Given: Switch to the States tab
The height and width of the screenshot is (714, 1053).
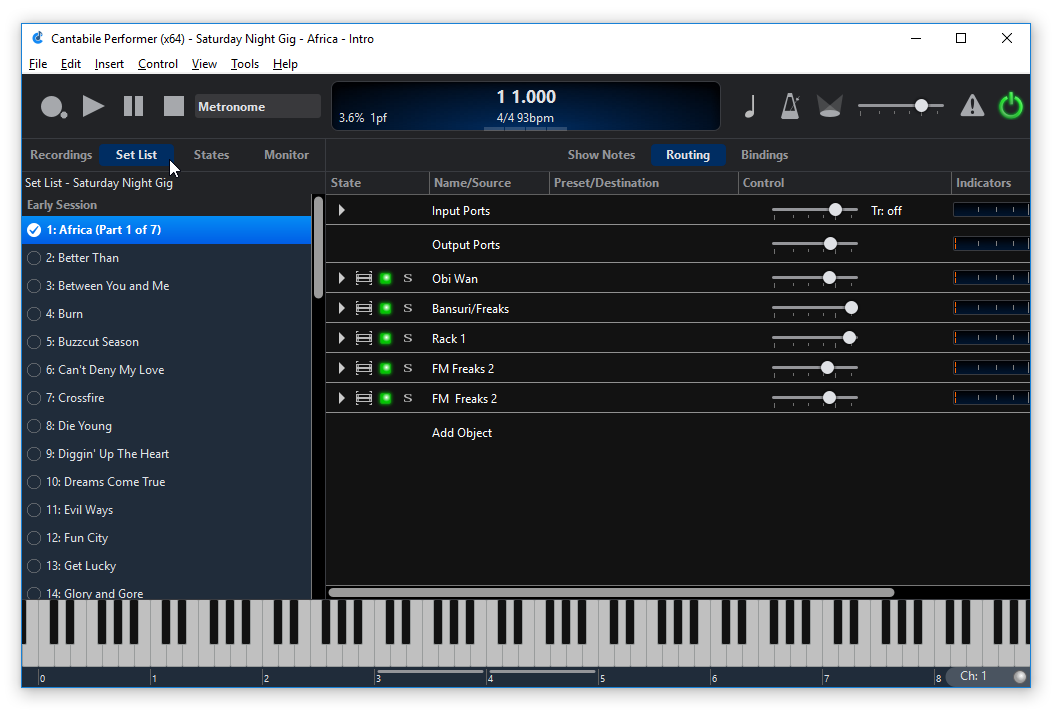Looking at the screenshot, I should tap(212, 154).
